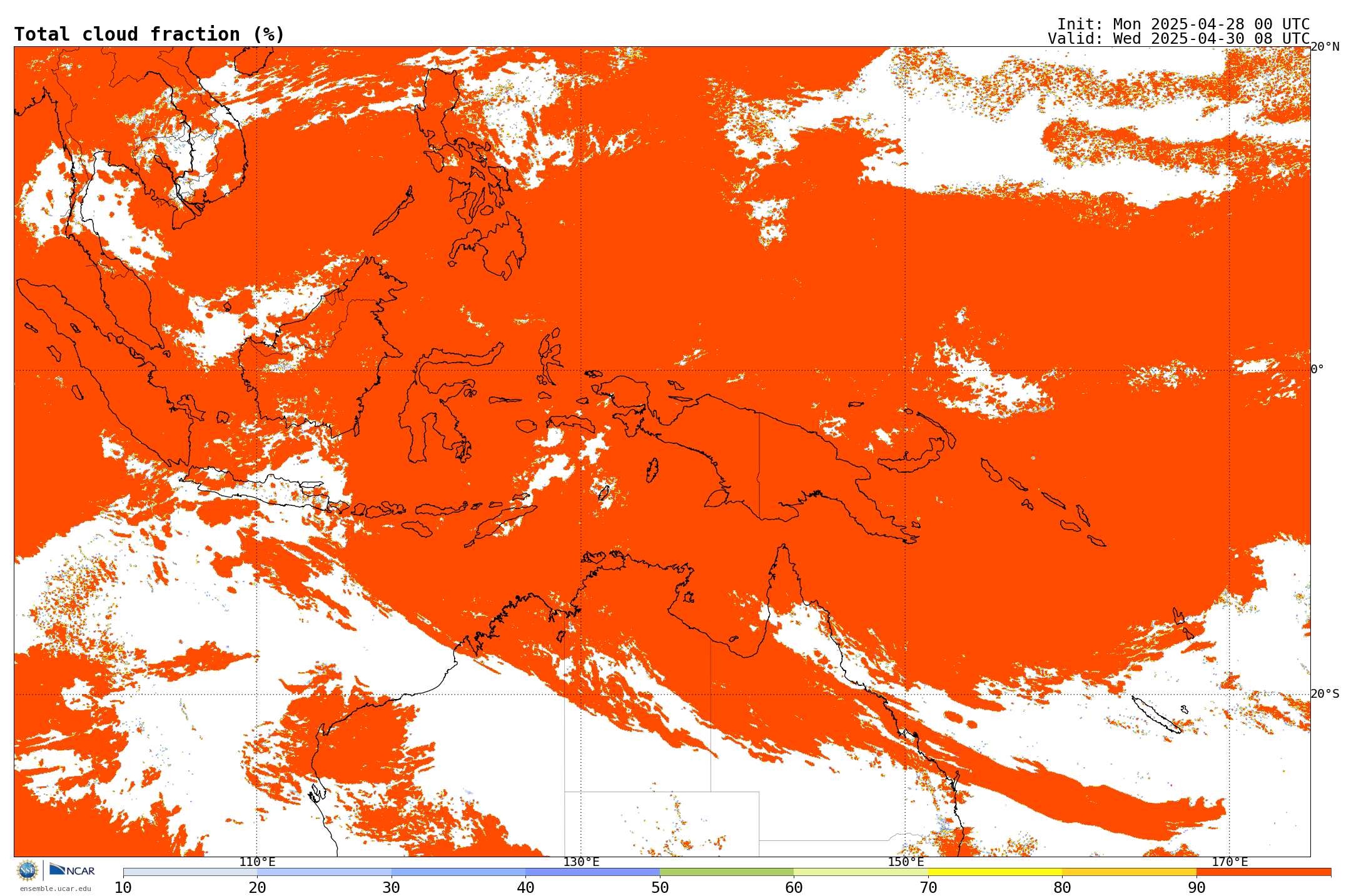The width and height of the screenshot is (1351, 896).
Task: Click the 90+ red-orange colorbar segment
Action: click(x=1263, y=872)
